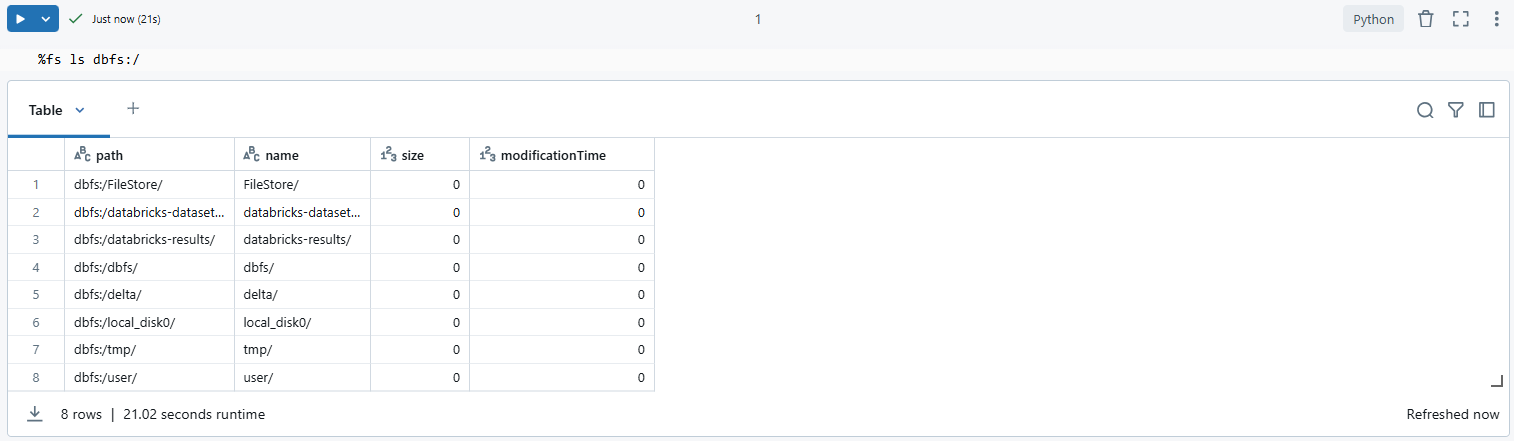The image size is (1514, 441).
Task: Select the Table output tab
Action: 45,110
